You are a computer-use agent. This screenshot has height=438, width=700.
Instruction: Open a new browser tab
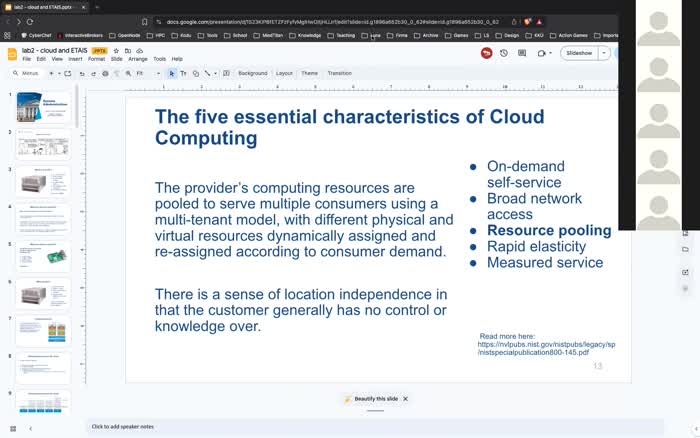(x=97, y=7)
